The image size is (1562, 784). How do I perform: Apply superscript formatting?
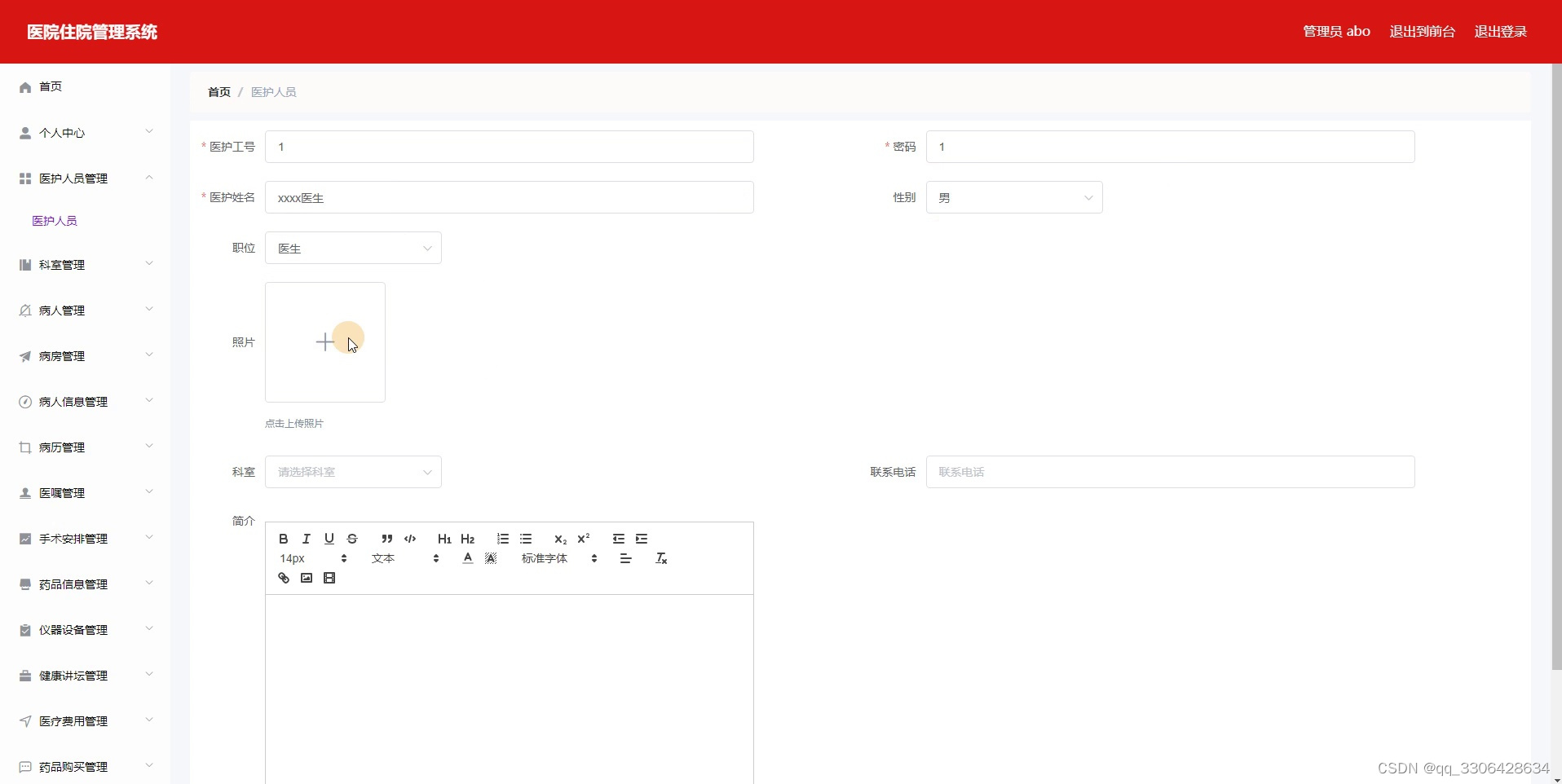point(584,539)
